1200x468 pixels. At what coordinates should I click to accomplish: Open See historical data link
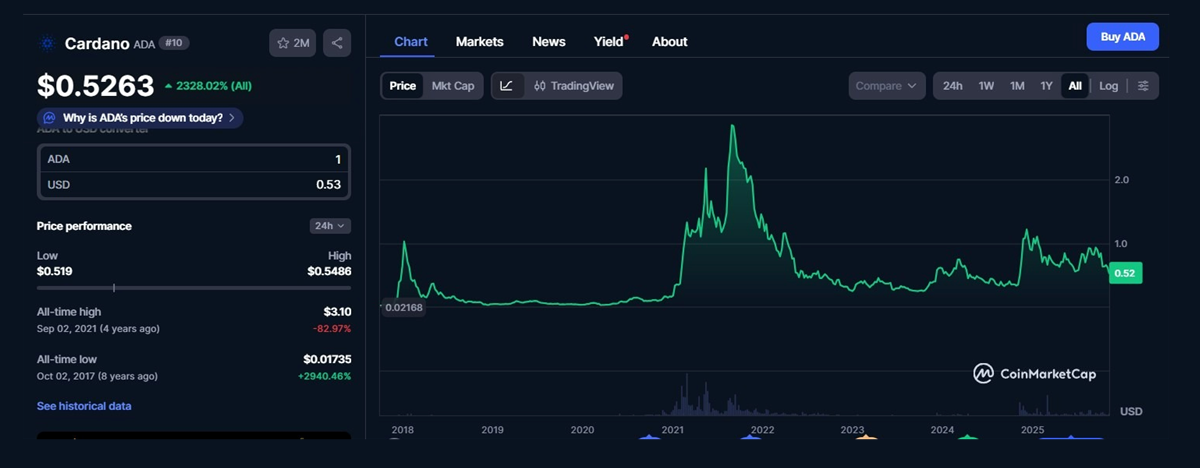coord(84,406)
